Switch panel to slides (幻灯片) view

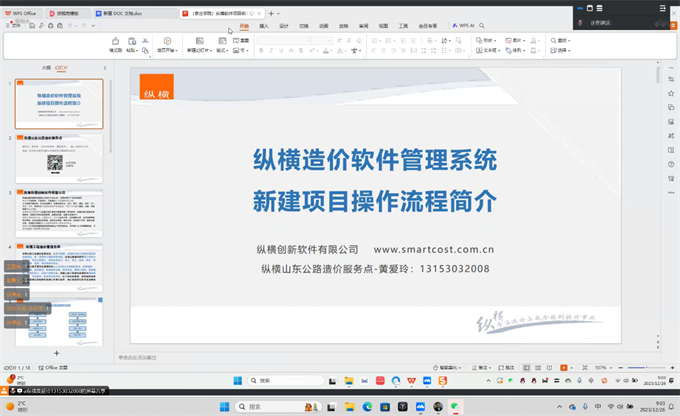tap(62, 67)
